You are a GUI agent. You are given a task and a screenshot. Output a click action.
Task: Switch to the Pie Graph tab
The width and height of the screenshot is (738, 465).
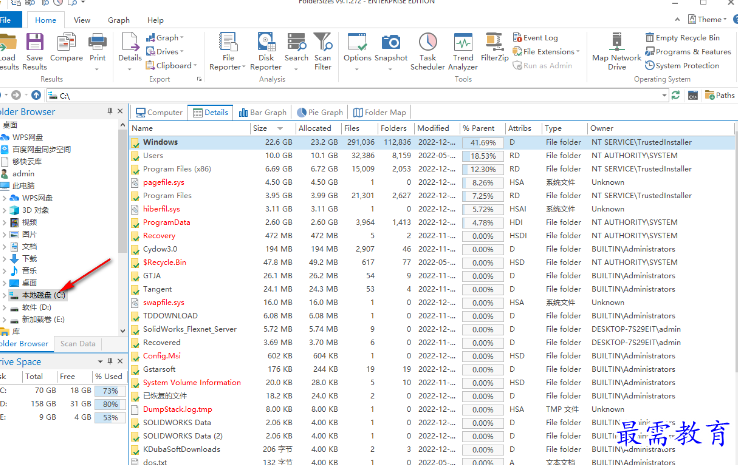coord(320,112)
